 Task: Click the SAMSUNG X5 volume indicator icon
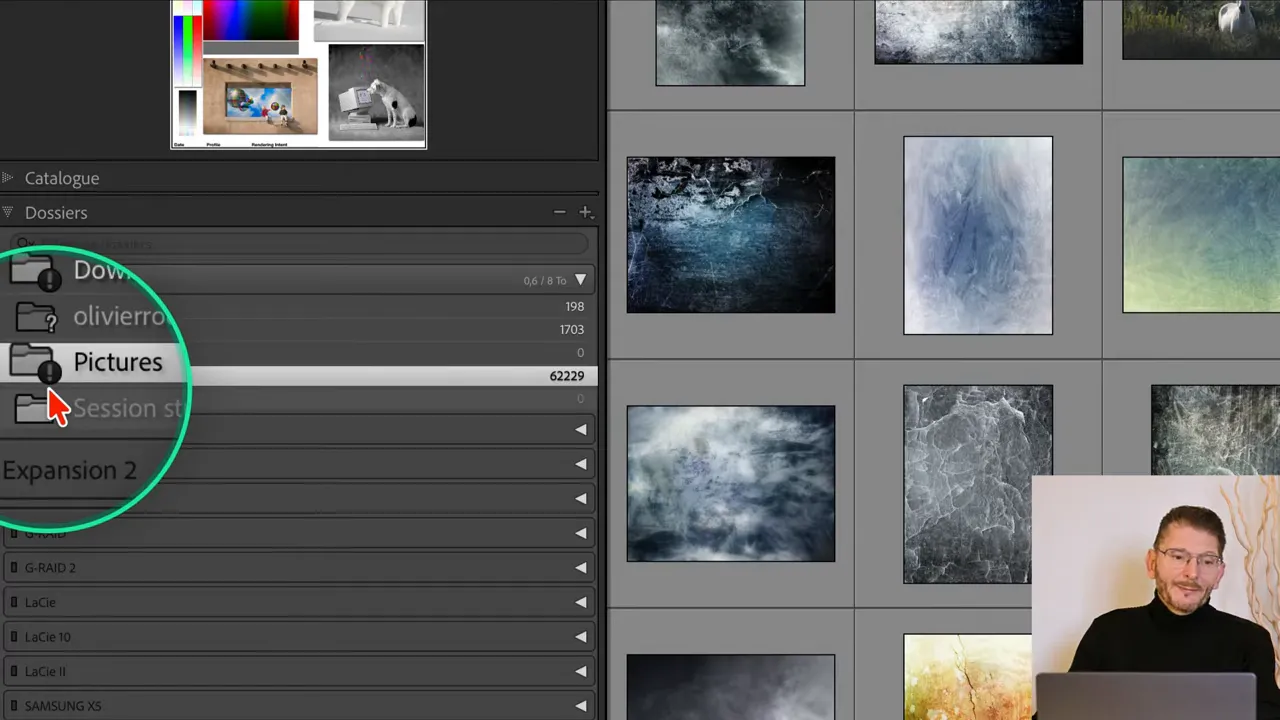tap(14, 706)
